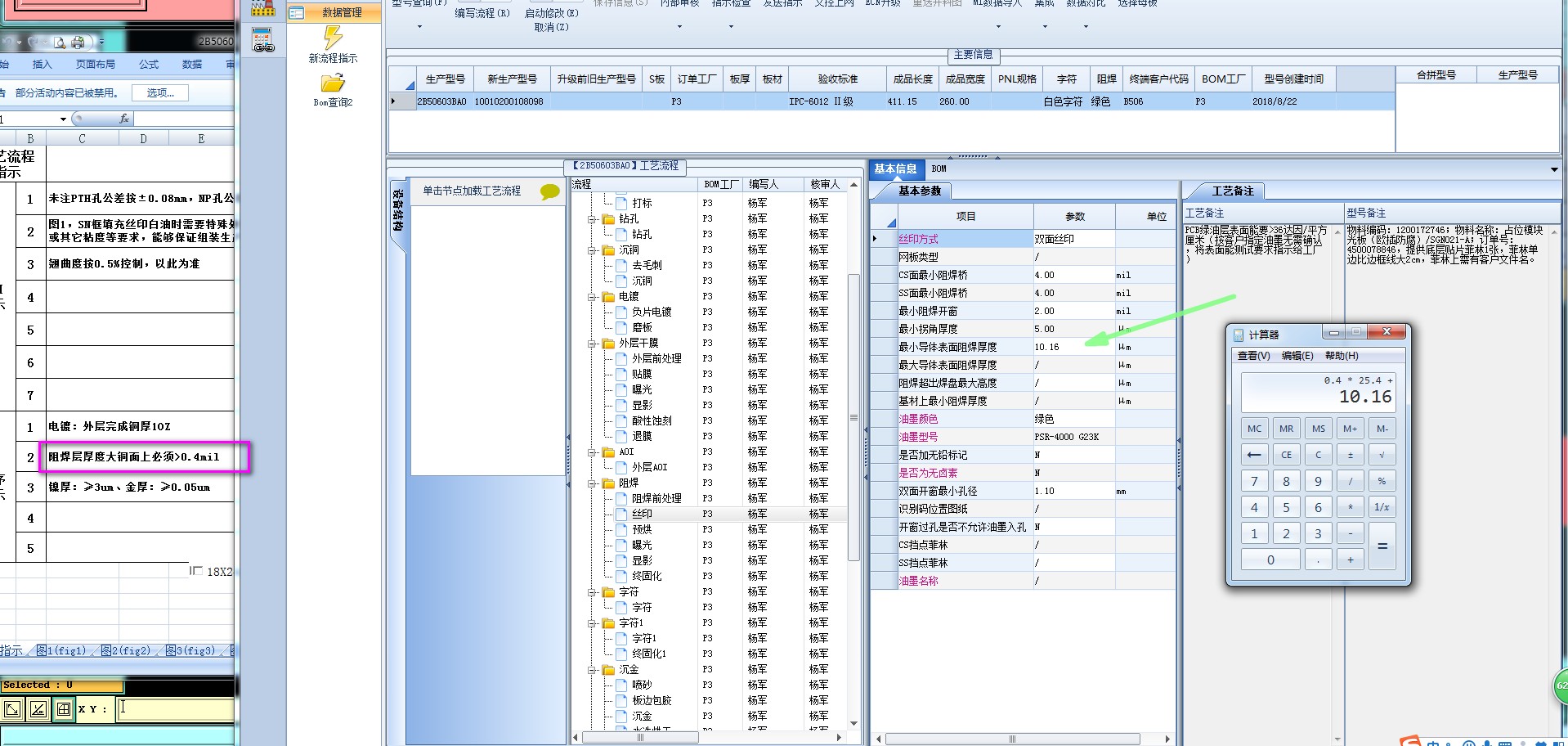The height and width of the screenshot is (746, 1568).
Task: Switch to the BOM tab
Action: click(939, 169)
